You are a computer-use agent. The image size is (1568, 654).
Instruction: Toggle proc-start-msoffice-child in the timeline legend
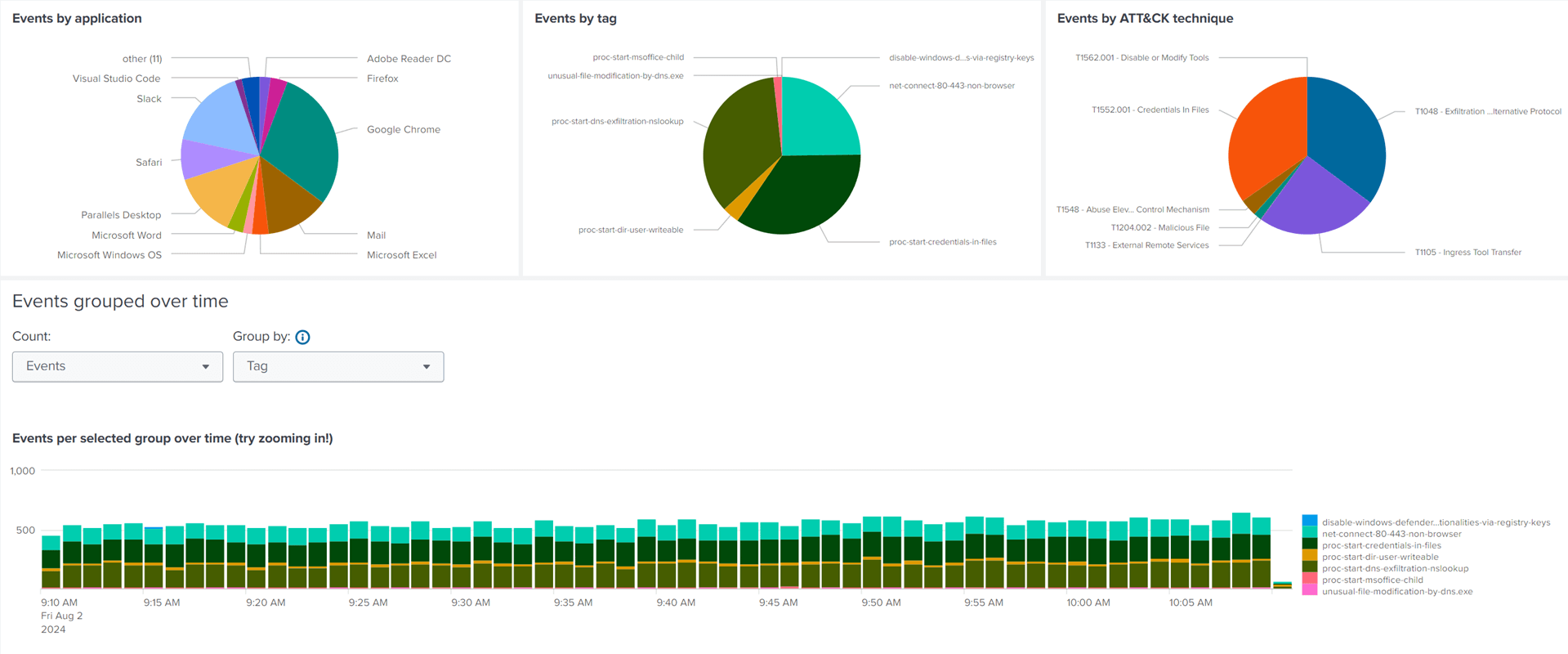[1372, 580]
